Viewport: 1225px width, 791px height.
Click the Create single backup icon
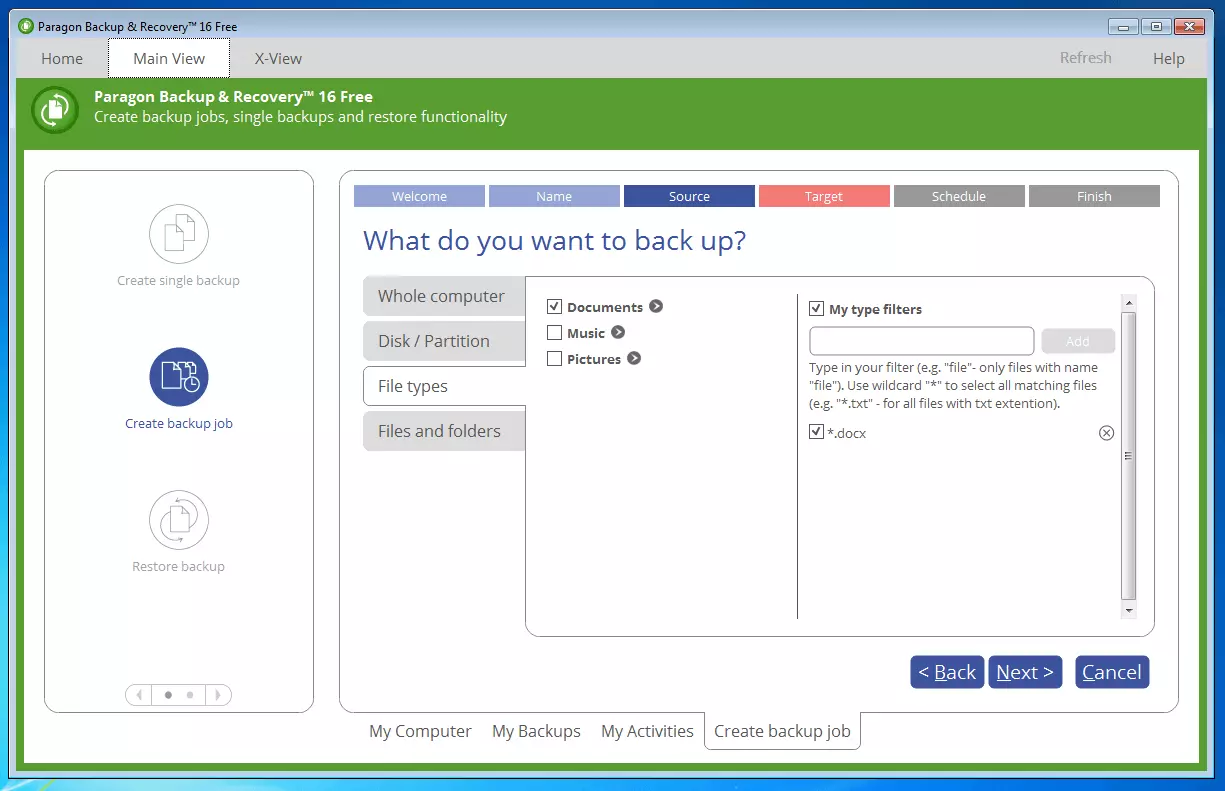(x=178, y=234)
